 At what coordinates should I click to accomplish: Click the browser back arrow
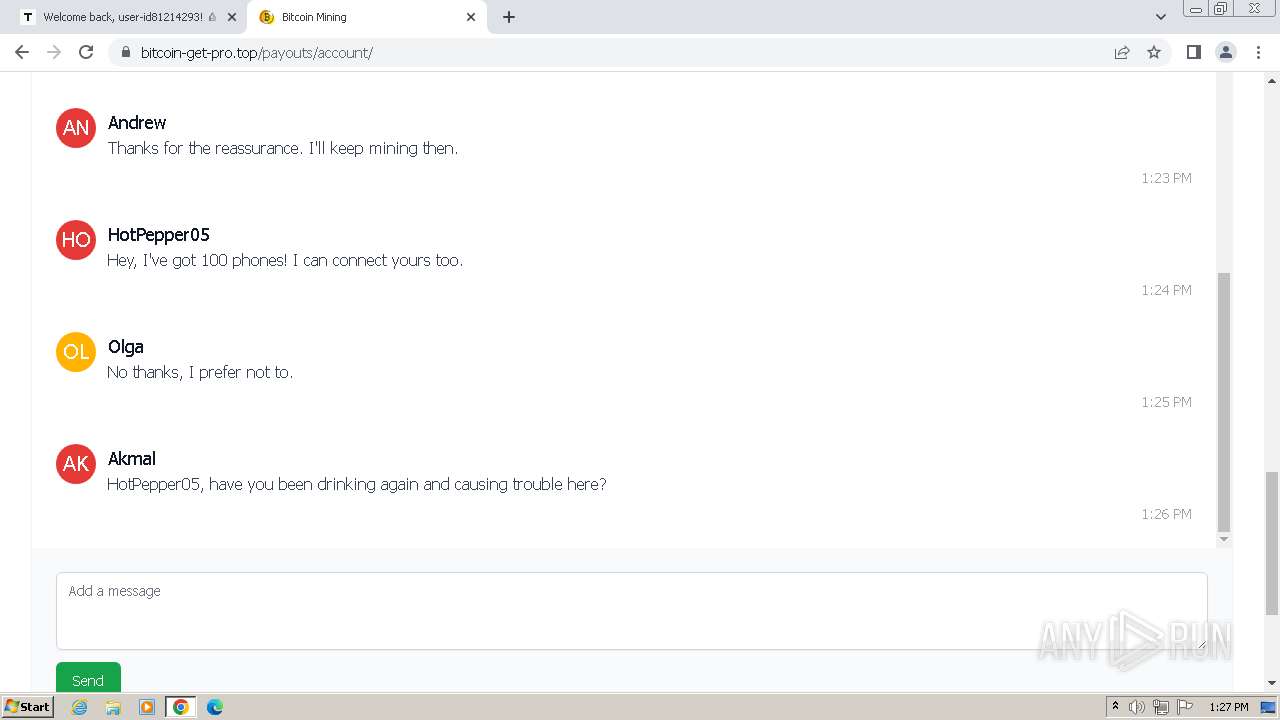tap(22, 52)
